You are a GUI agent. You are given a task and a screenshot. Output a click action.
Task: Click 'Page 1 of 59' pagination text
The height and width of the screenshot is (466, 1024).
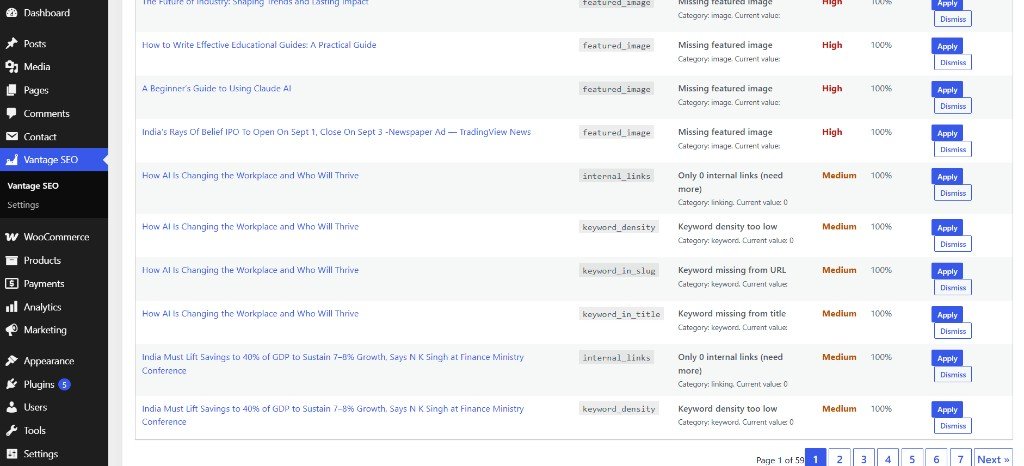[780, 460]
